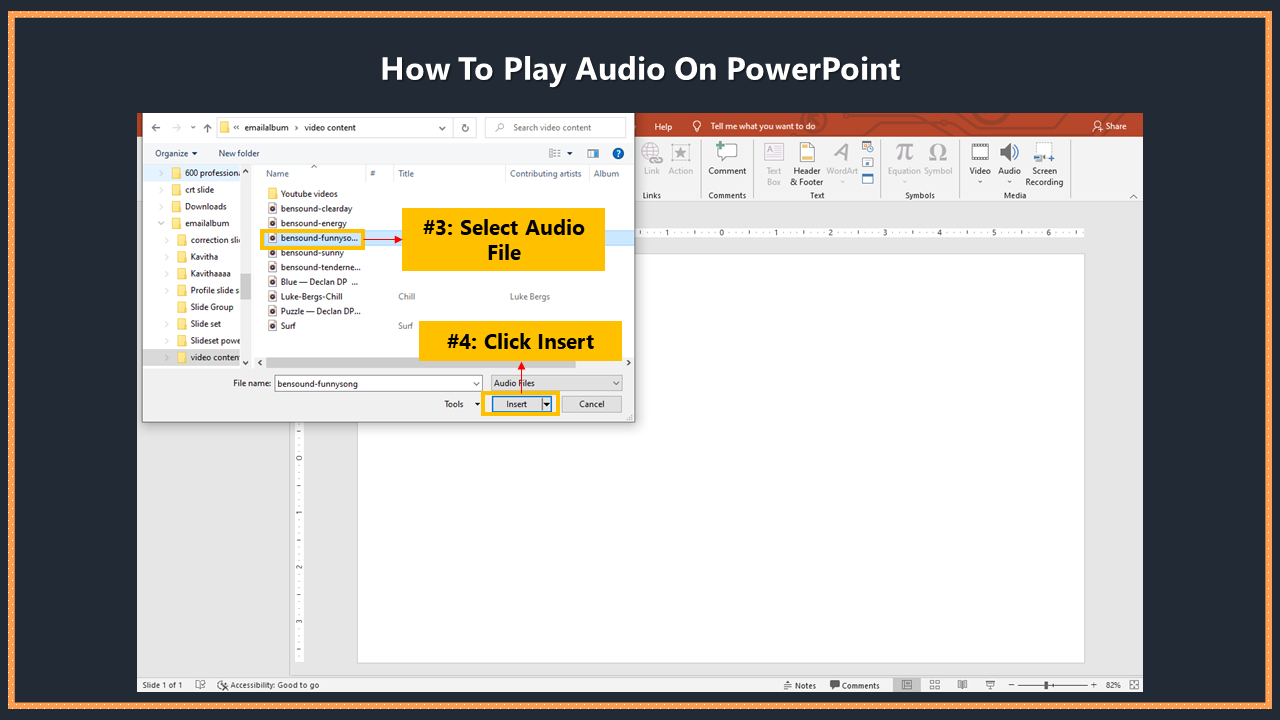Screen dimensions: 1280x720
Task: Click the Cancel button
Action: coord(592,404)
